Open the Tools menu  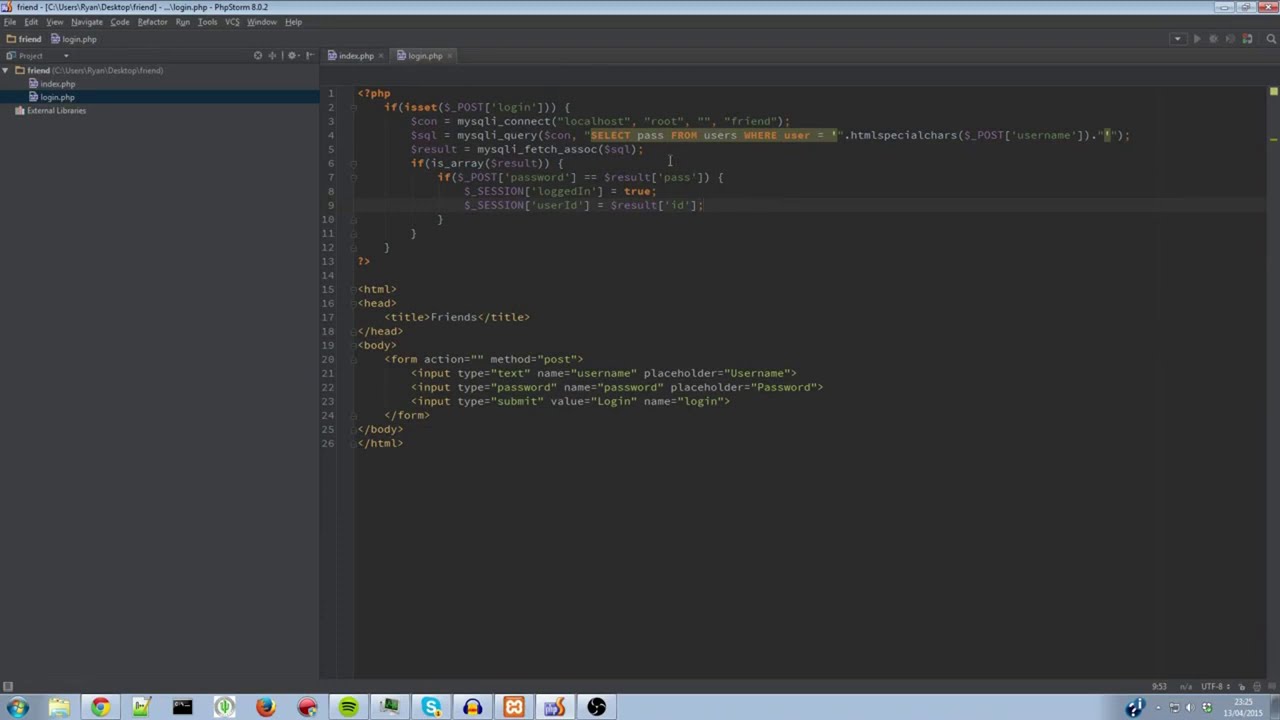click(207, 22)
